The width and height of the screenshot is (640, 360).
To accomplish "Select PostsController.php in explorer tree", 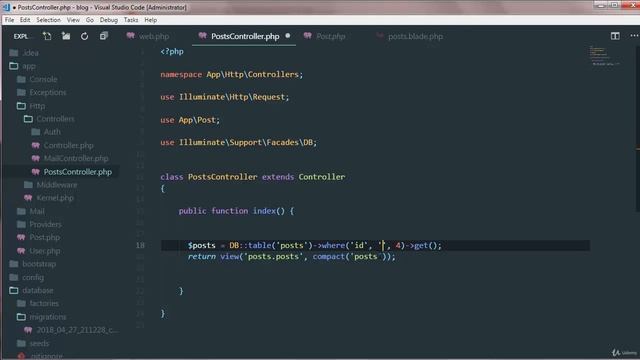I will 78,172.
